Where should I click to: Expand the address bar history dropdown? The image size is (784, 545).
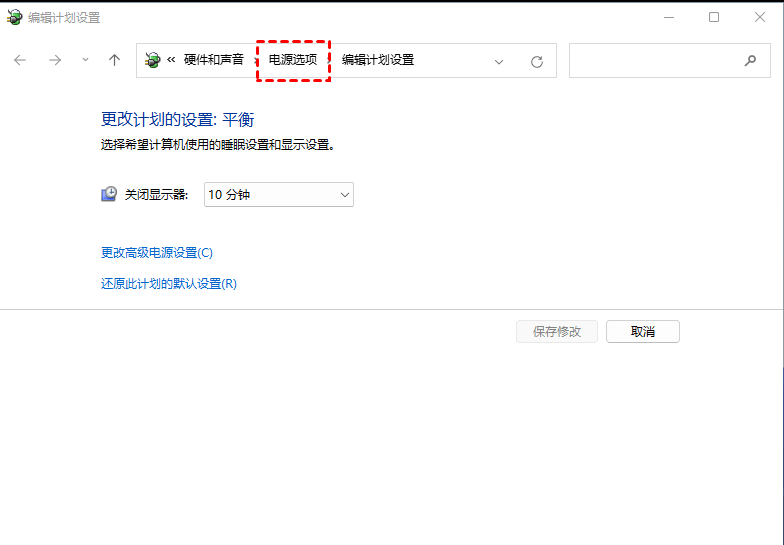[x=498, y=62]
